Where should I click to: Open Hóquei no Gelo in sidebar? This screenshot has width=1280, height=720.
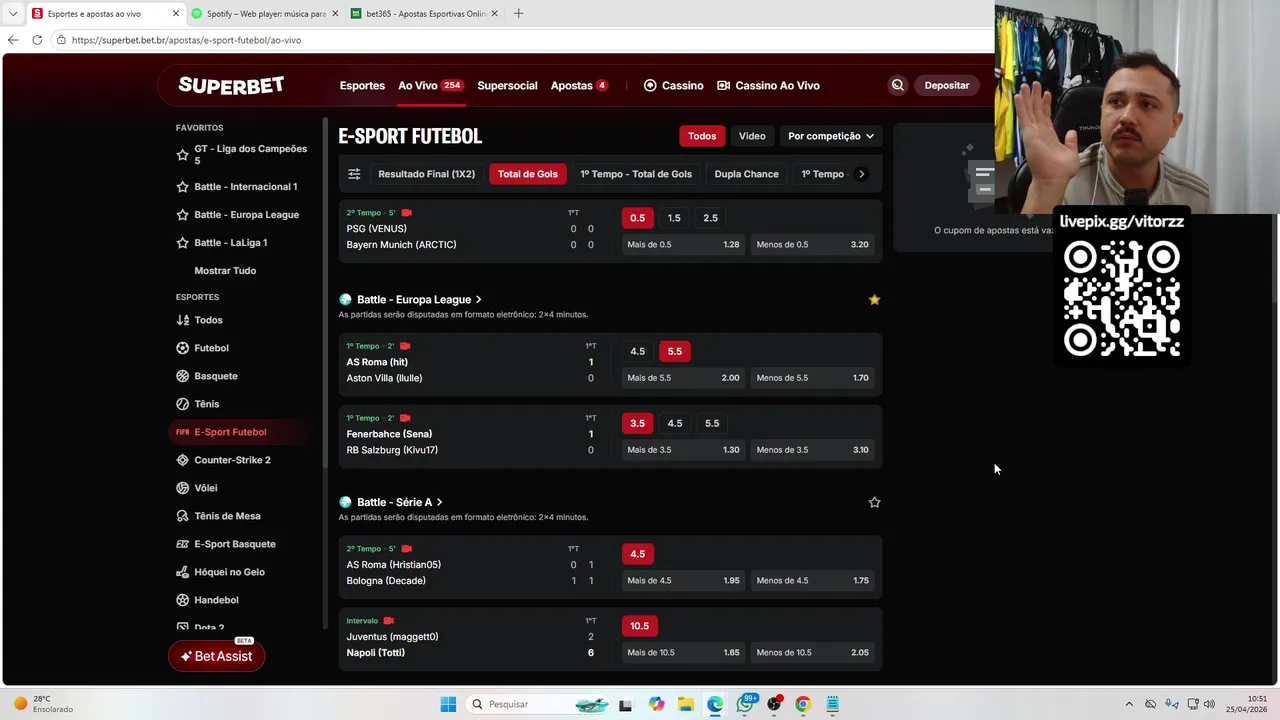tap(220, 572)
